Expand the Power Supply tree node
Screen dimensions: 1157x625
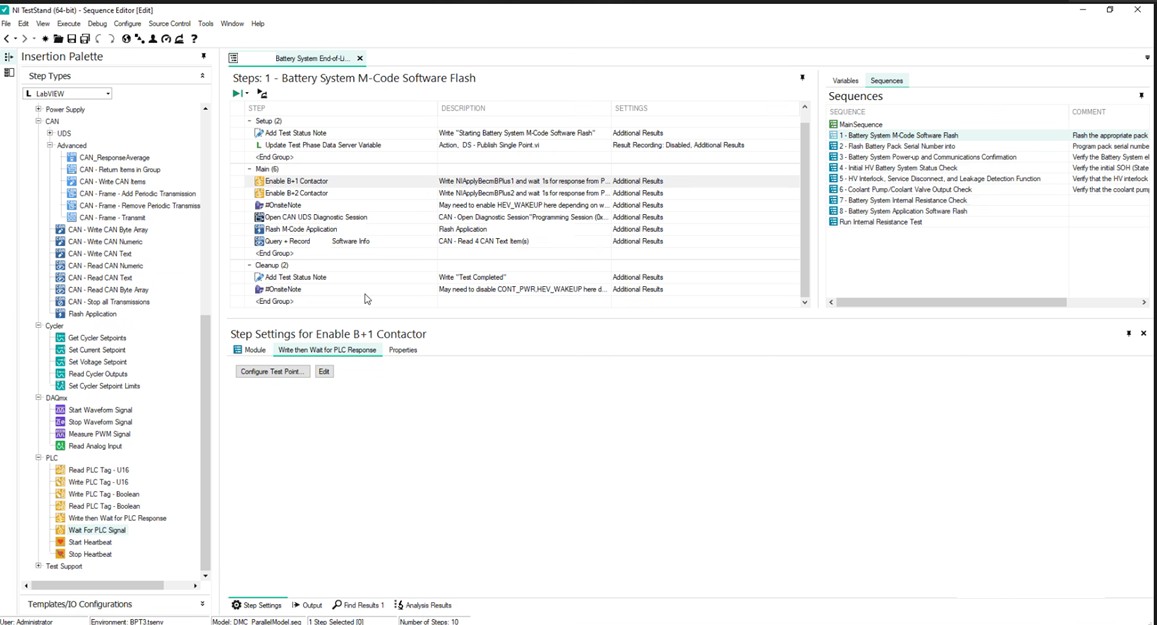pyautogui.click(x=38, y=109)
